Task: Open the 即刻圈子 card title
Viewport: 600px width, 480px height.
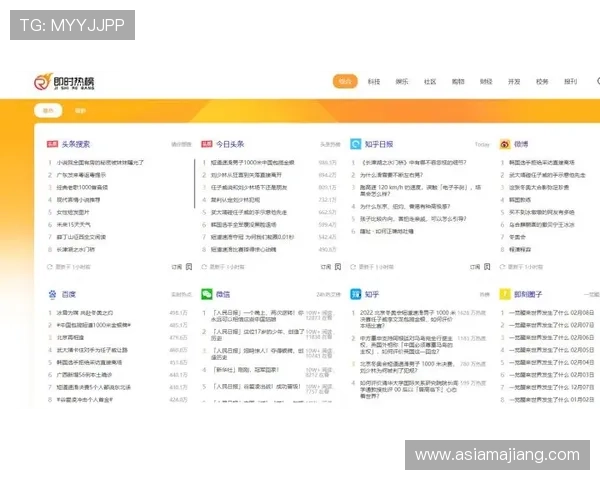Action: click(x=528, y=294)
